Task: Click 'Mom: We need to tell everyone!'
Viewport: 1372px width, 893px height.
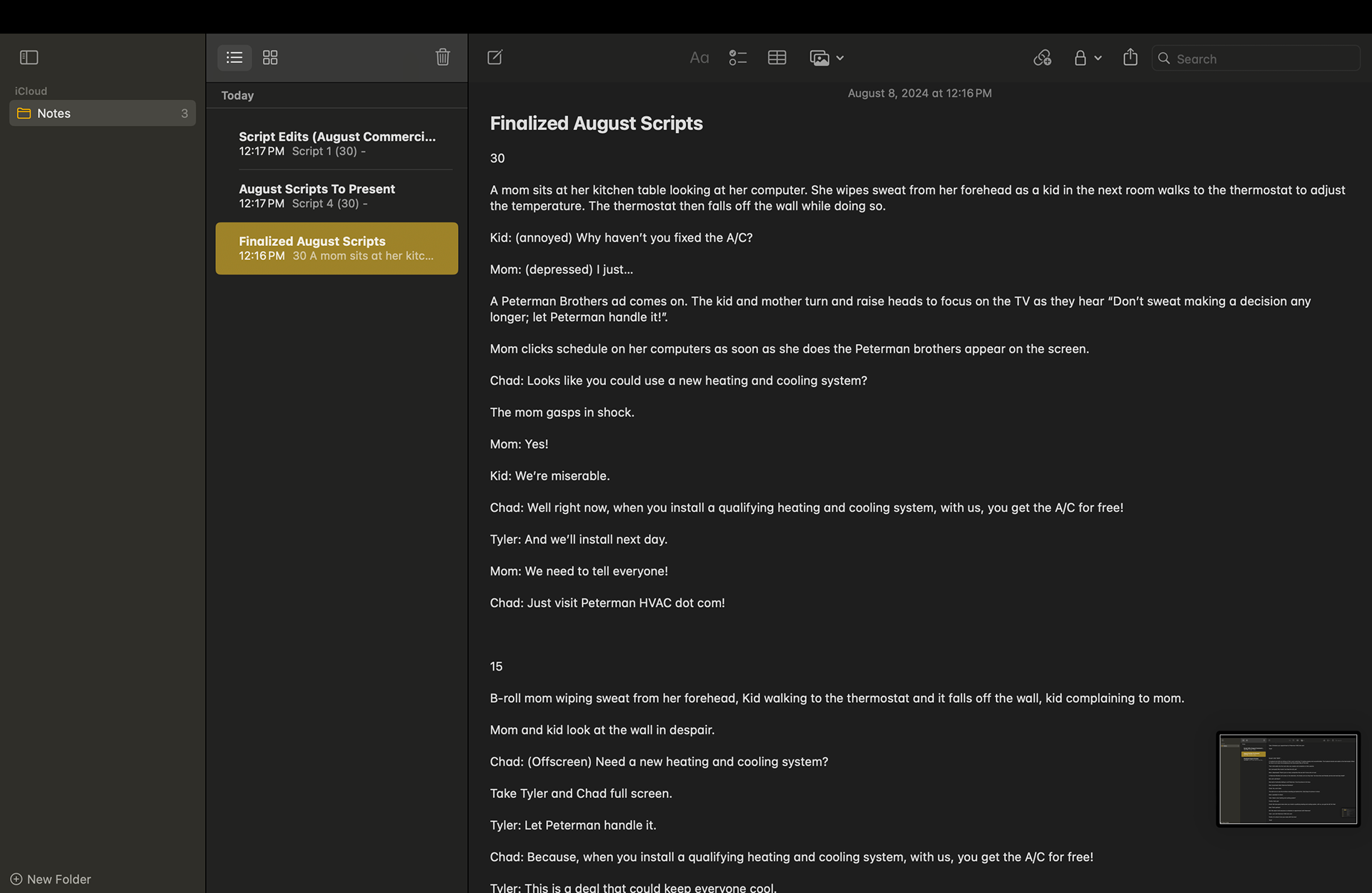Action: (578, 571)
